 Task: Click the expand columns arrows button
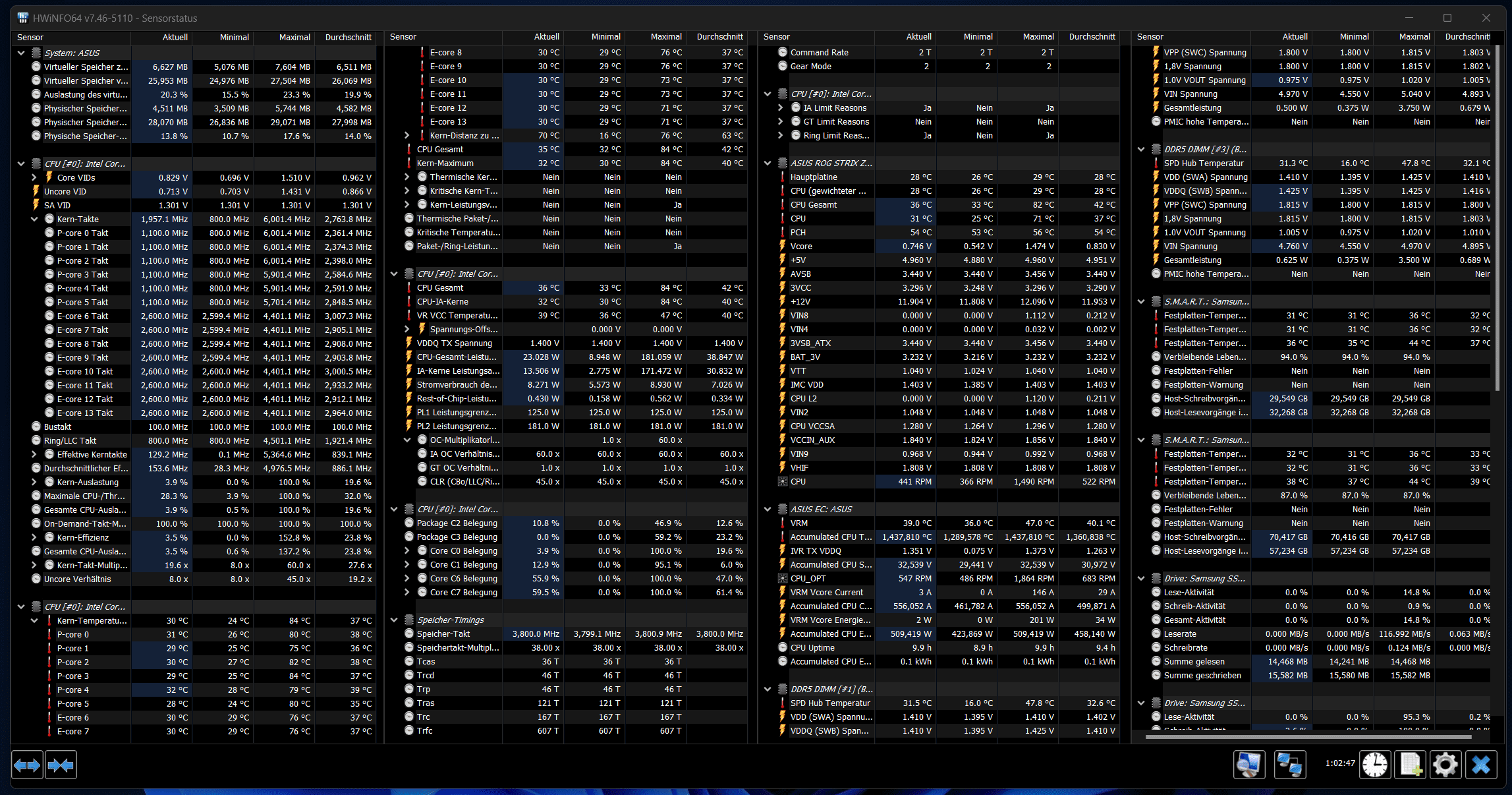coord(27,765)
